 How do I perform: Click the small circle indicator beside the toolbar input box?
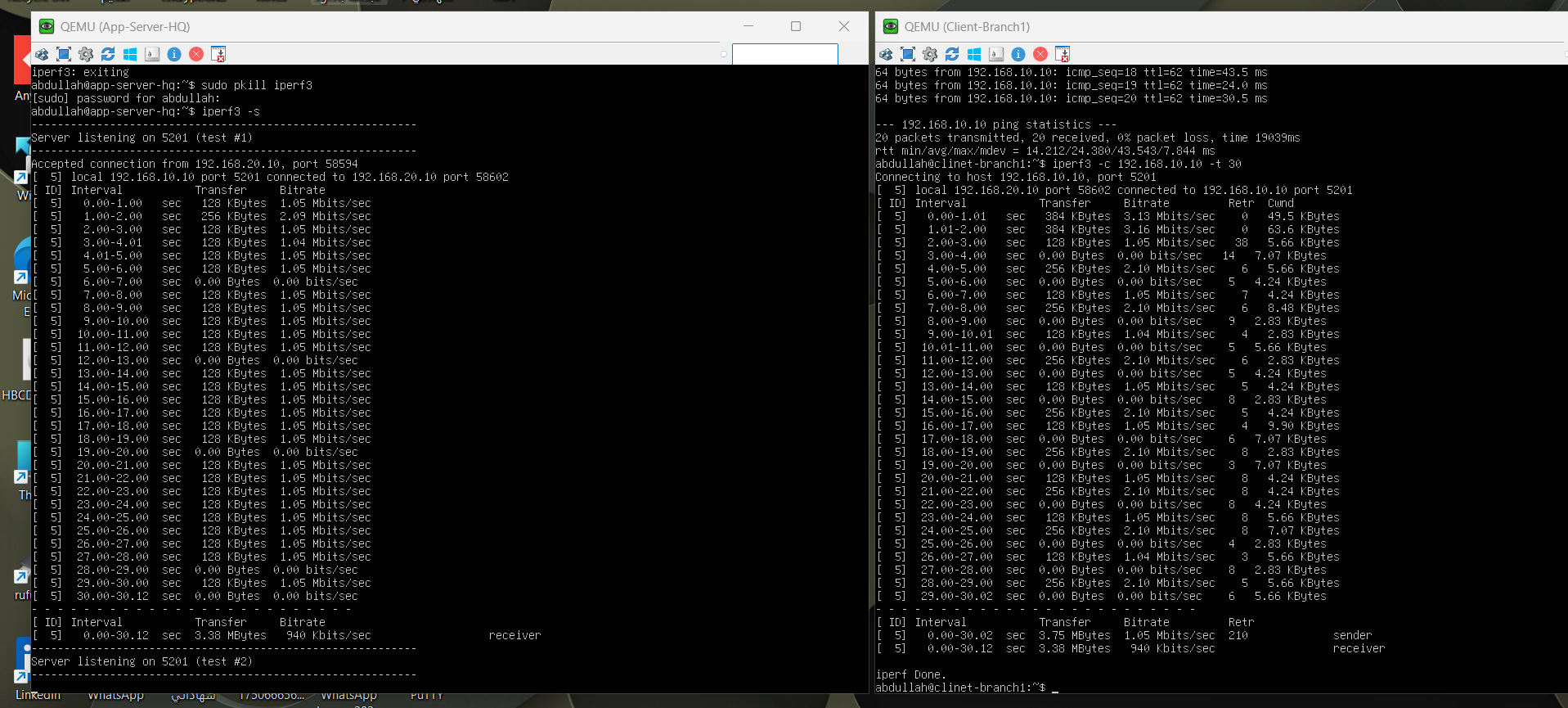[x=724, y=55]
